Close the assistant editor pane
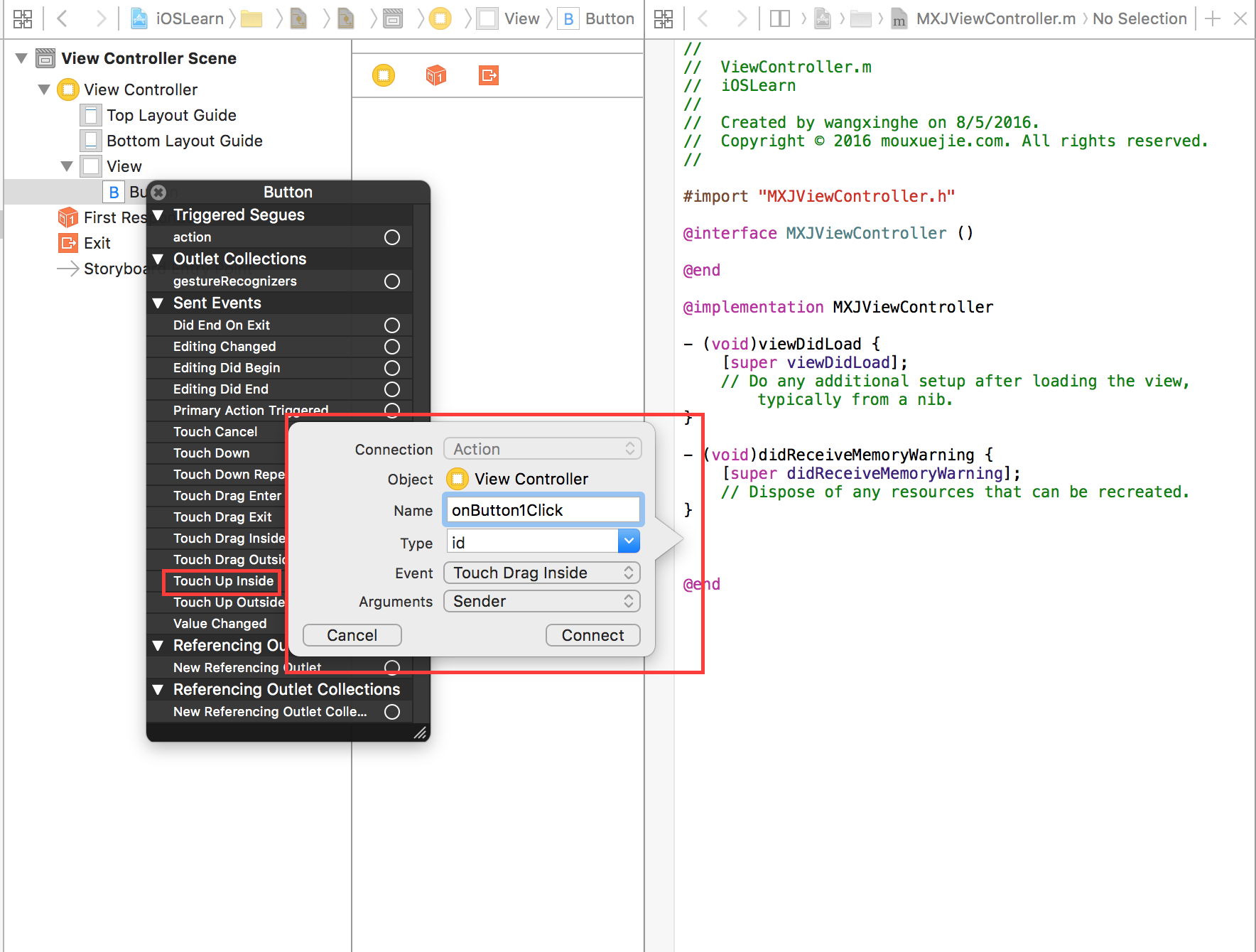The image size is (1256, 952). (x=1240, y=18)
